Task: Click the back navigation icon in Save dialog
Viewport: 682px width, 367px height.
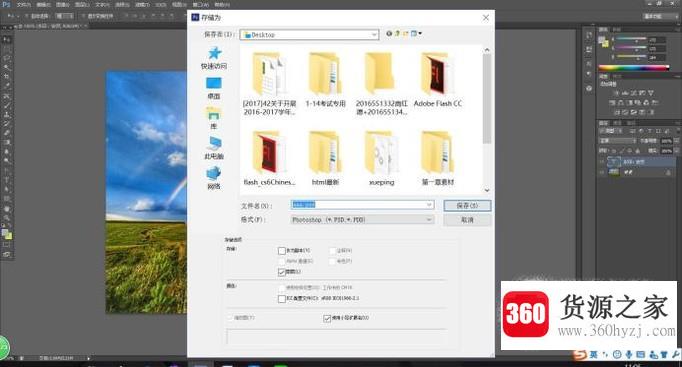Action: click(389, 33)
